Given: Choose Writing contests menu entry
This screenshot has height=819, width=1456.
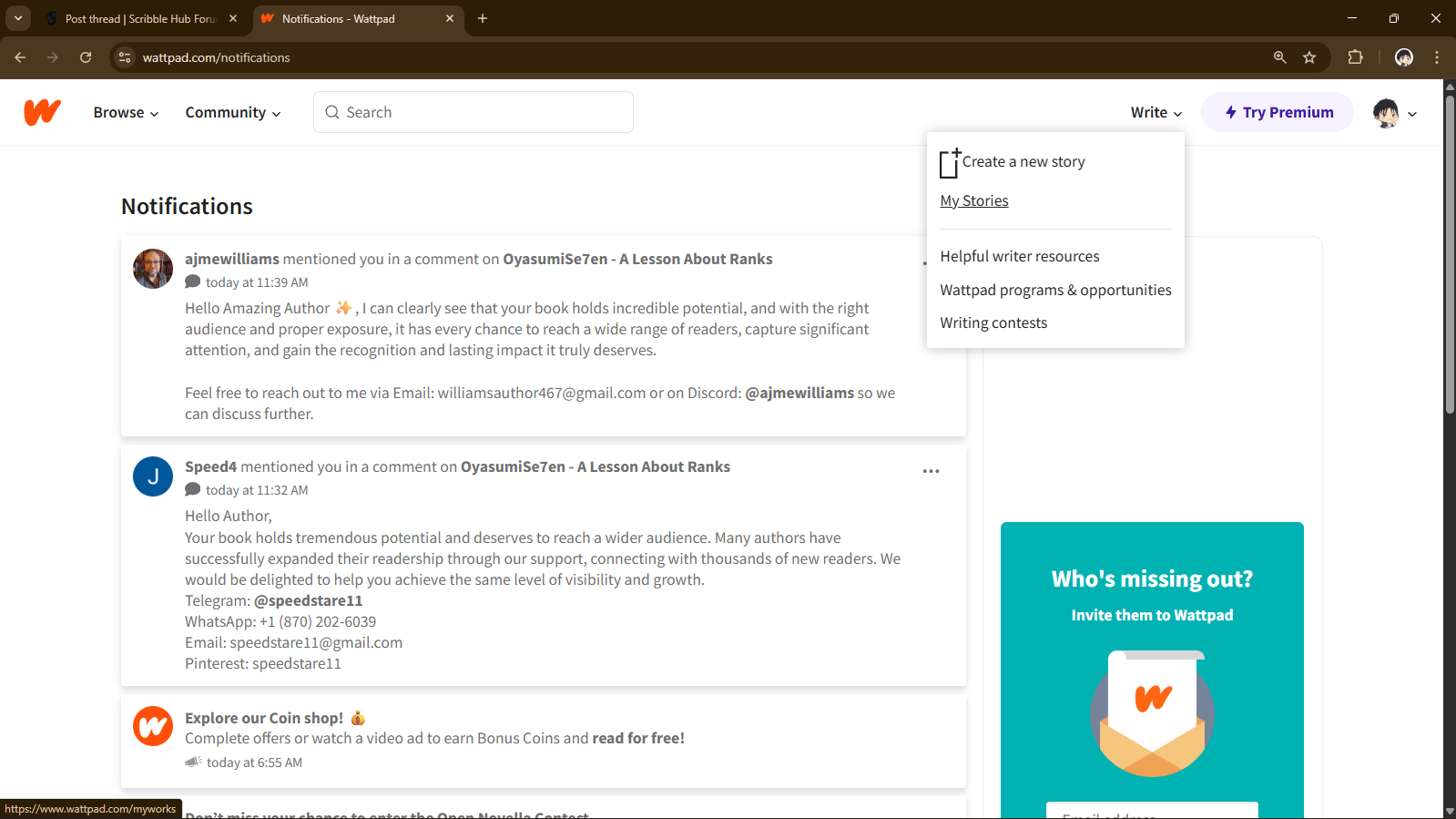Looking at the screenshot, I should [x=993, y=323].
